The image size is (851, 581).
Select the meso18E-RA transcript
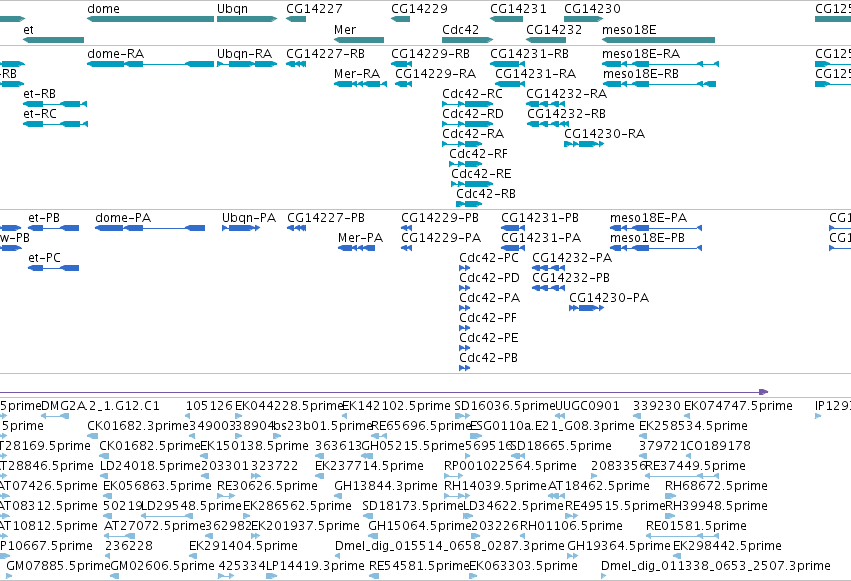click(x=661, y=64)
